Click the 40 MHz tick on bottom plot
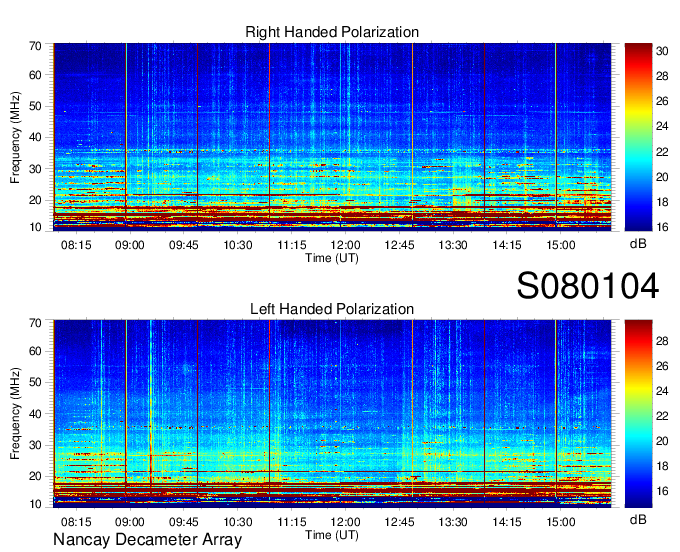Viewport: 680px width, 552px height. point(35,414)
